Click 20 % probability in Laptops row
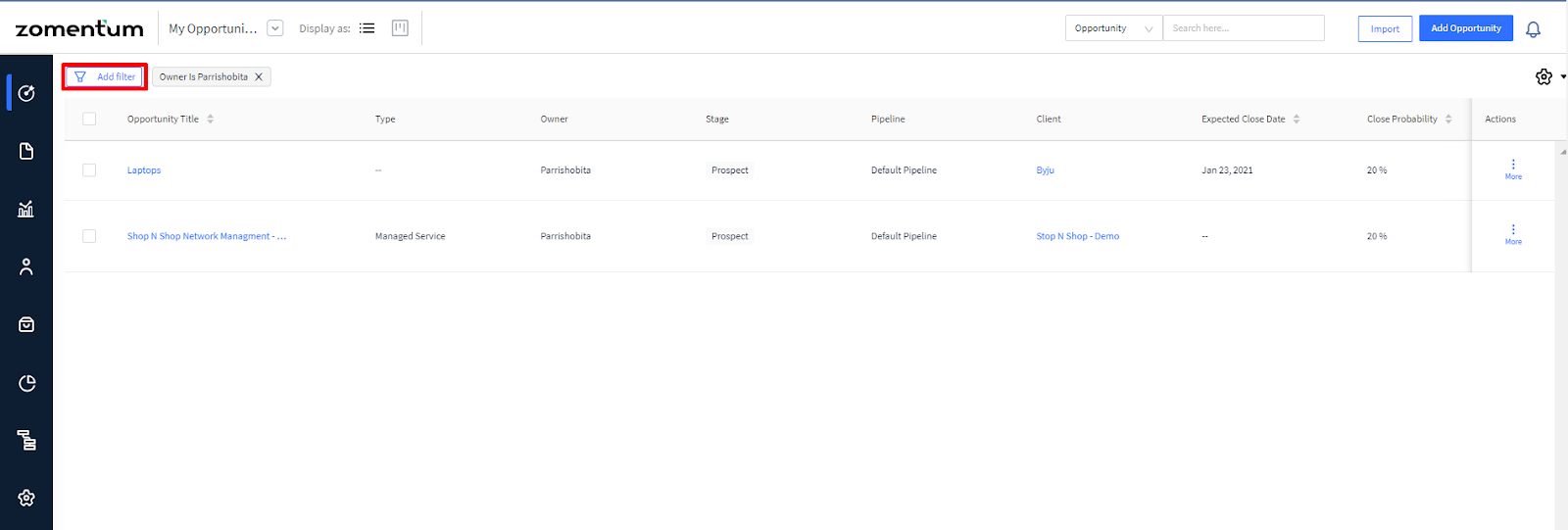Viewport: 1568px width, 530px height. pos(1377,170)
